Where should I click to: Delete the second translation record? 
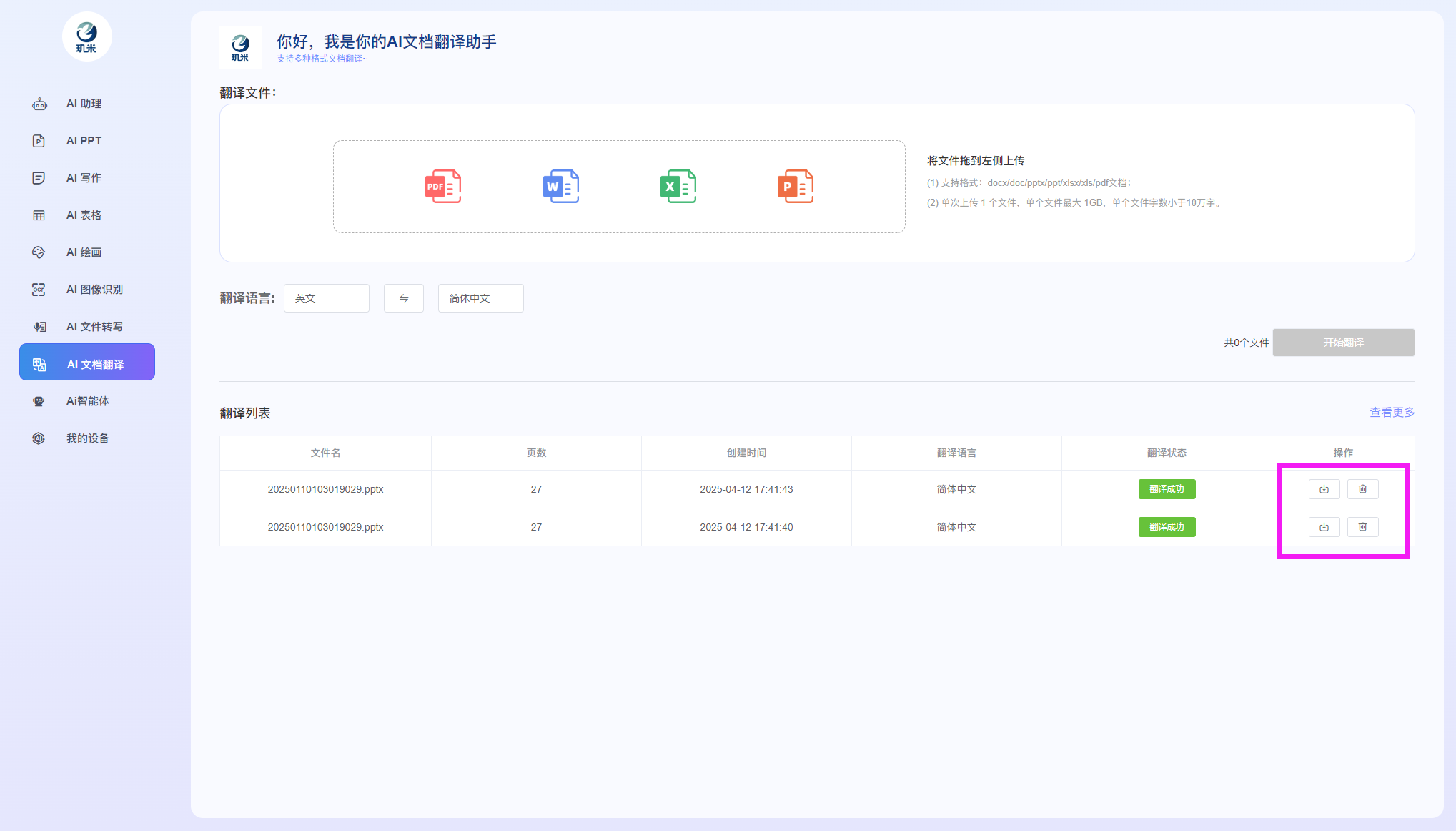pos(1362,527)
